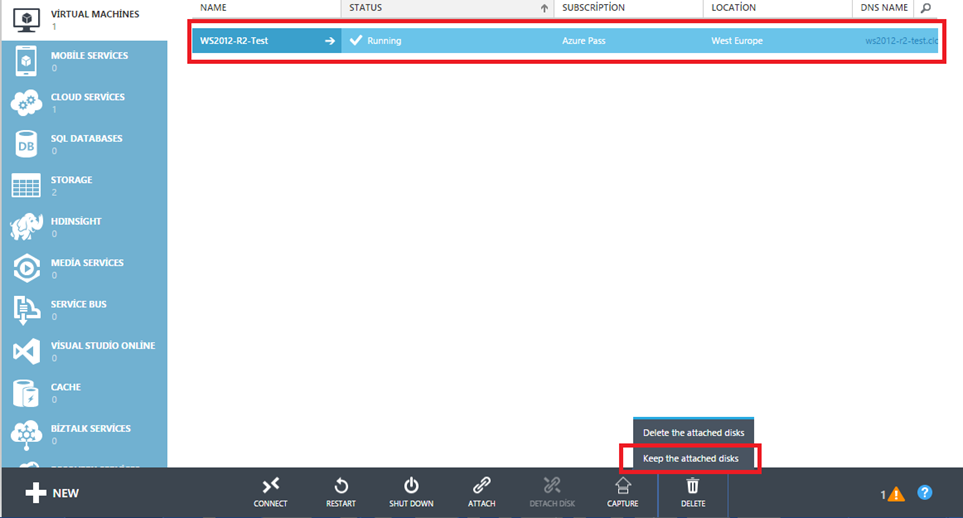Sort by the Status column header
963x518 pixels.
(x=365, y=7)
